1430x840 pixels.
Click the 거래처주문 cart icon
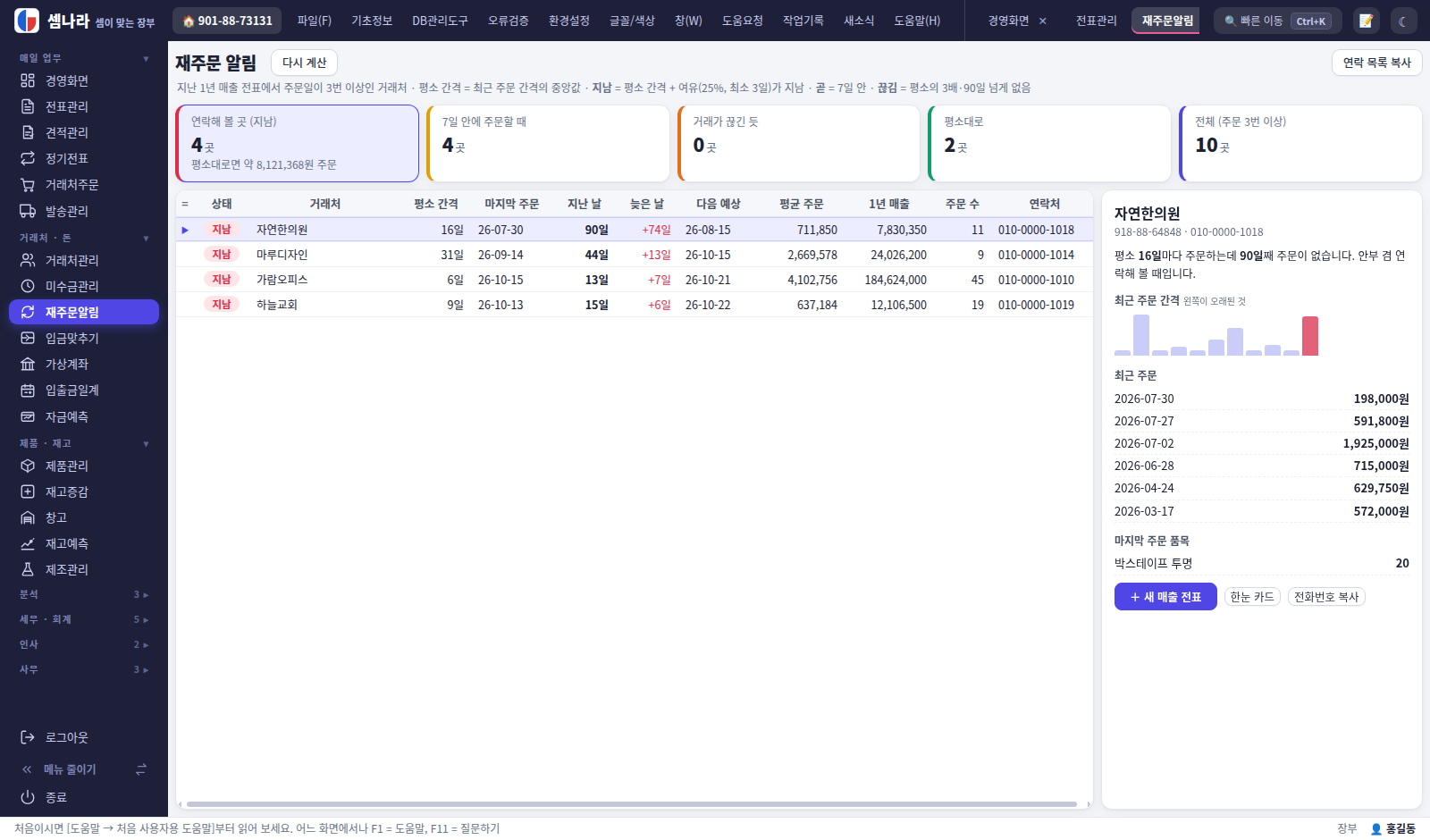pyautogui.click(x=28, y=184)
